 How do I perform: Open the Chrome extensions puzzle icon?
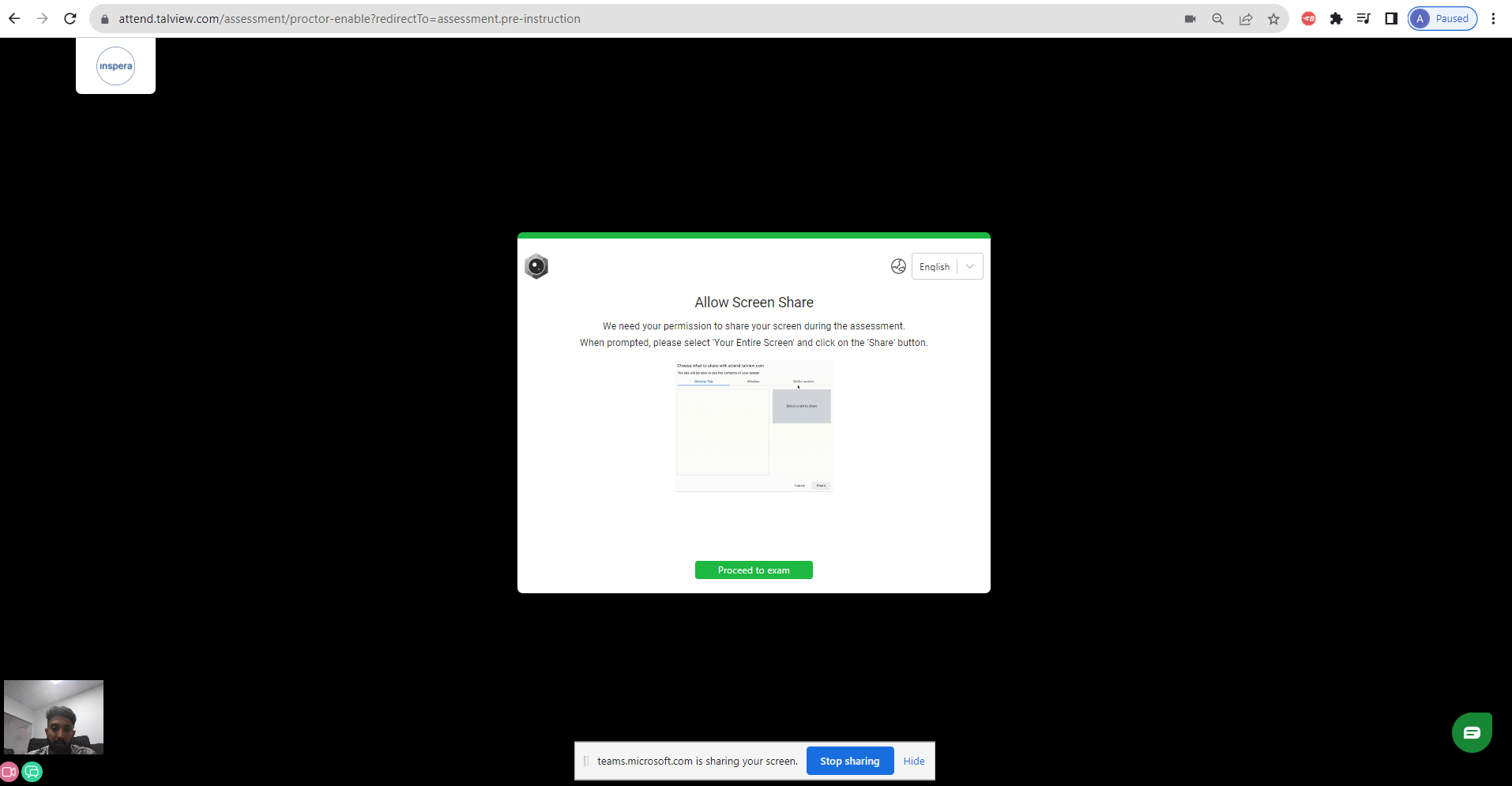click(1336, 18)
